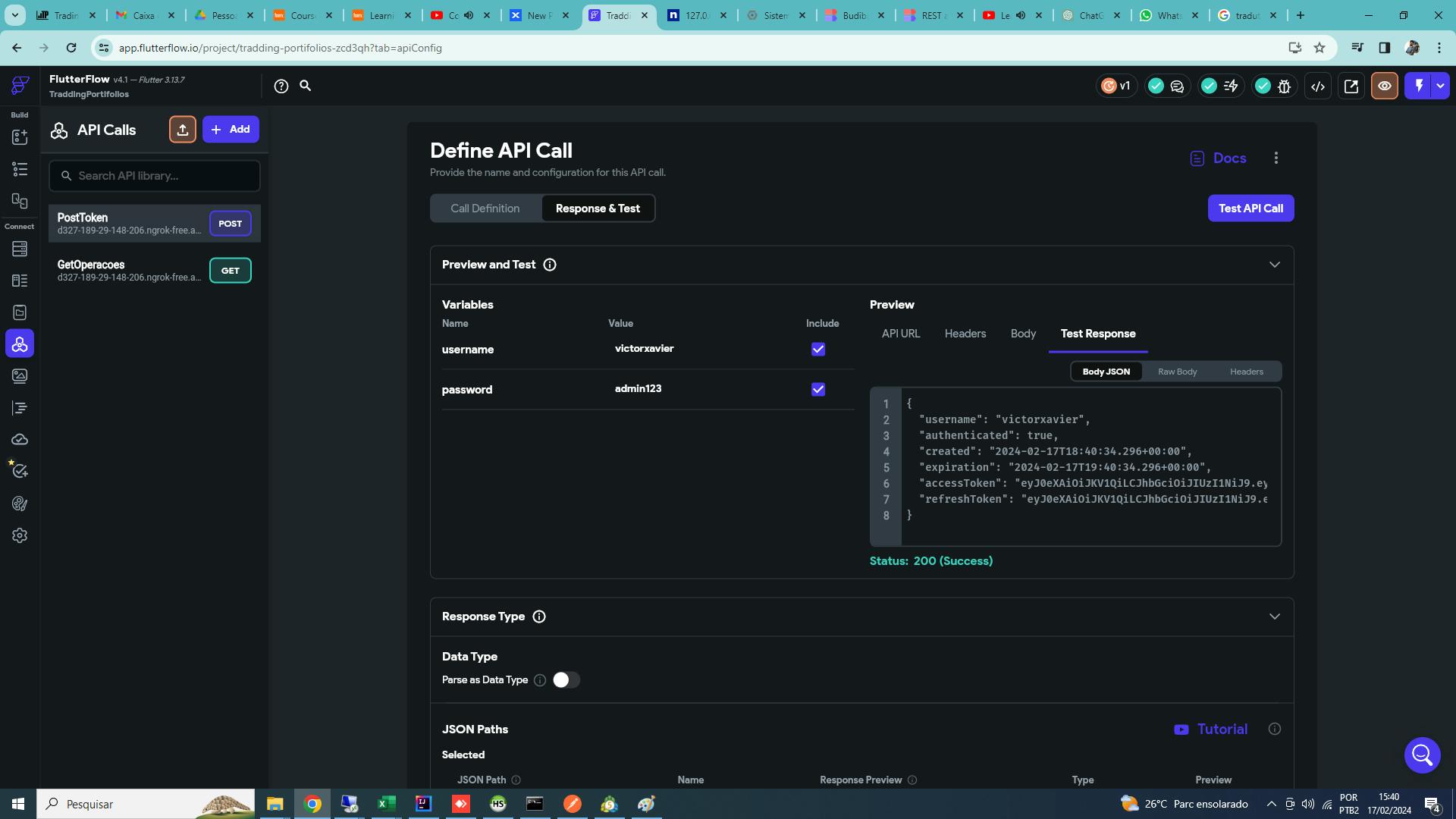Enable Parse as Data Type toggle
1456x819 pixels.
566,680
